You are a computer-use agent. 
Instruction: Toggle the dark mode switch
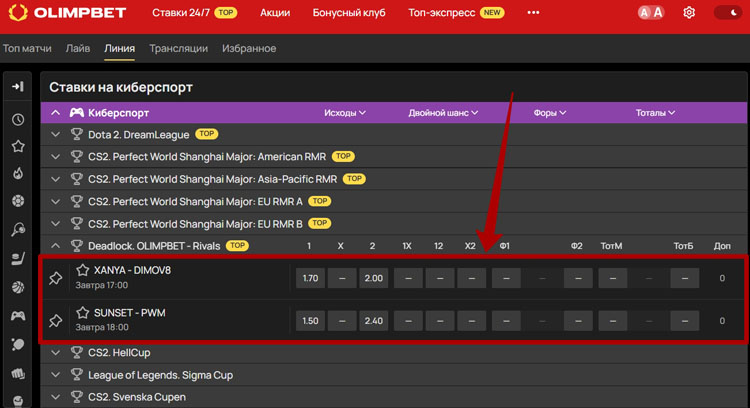(x=728, y=12)
